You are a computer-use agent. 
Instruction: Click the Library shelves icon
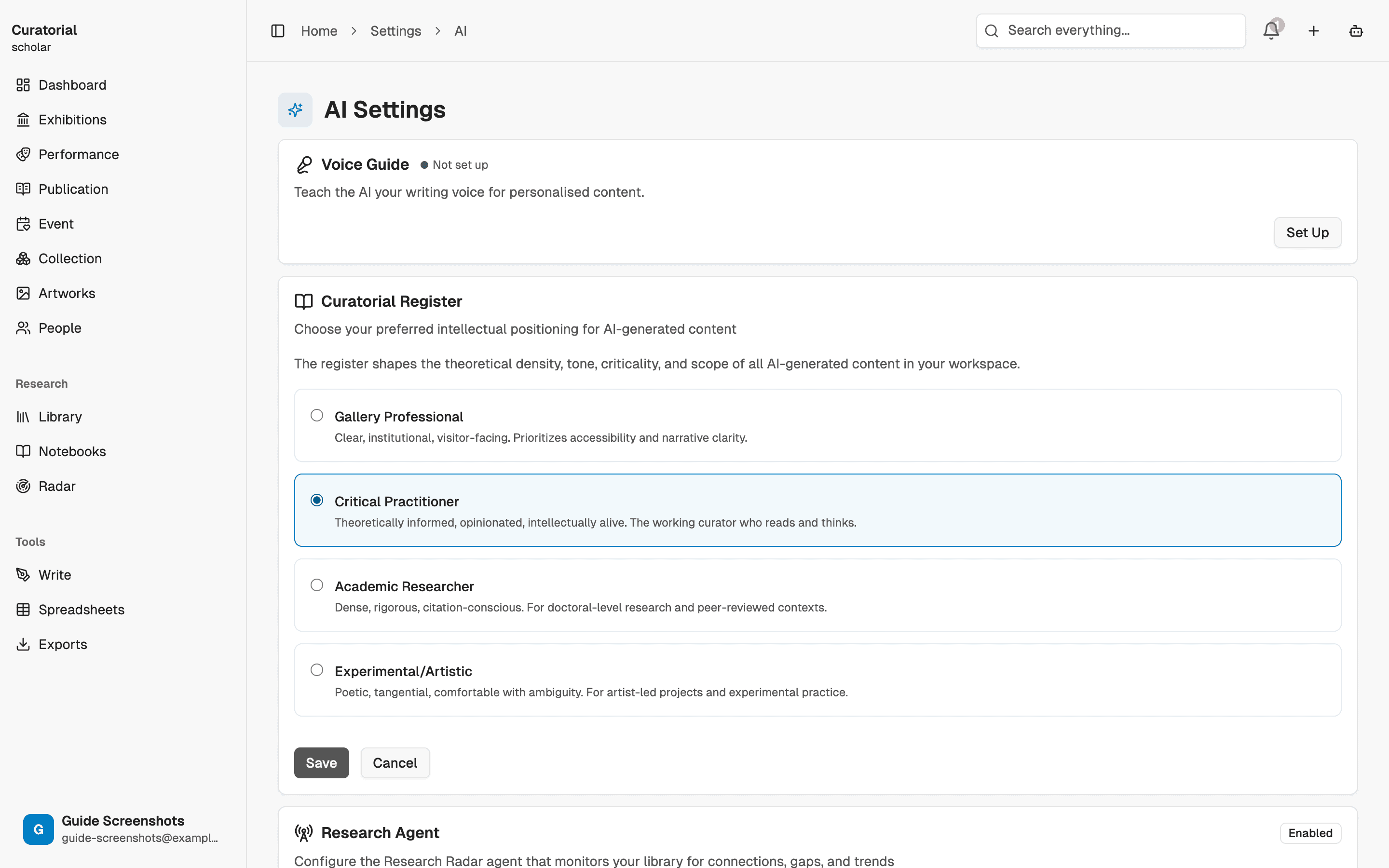[x=23, y=417]
